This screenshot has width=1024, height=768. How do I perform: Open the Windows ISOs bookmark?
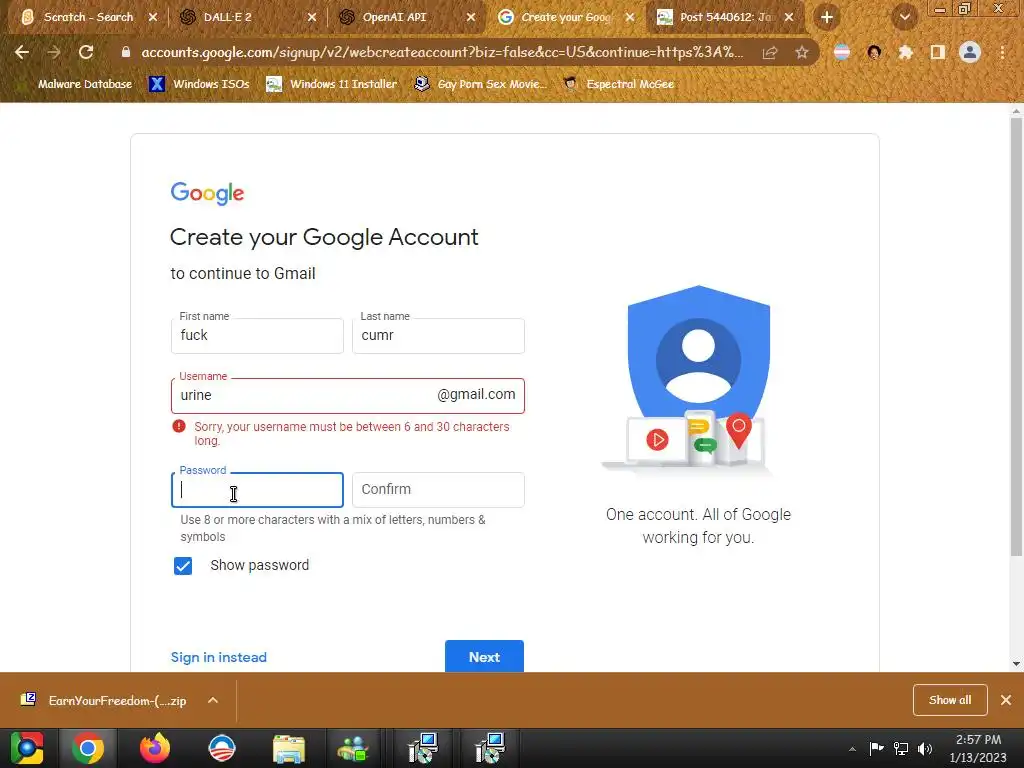tap(199, 84)
